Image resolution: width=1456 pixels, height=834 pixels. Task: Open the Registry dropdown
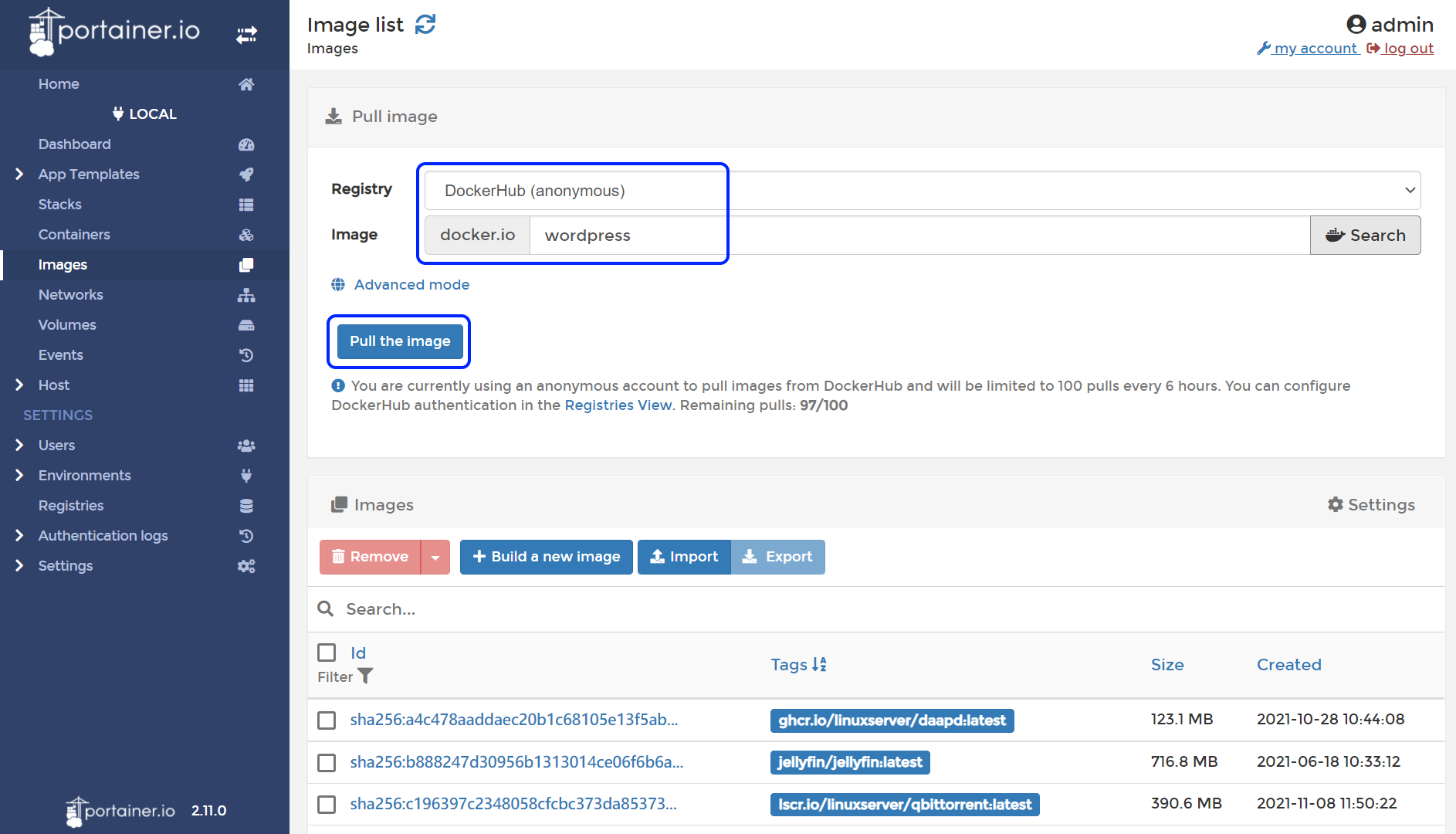[x=922, y=190]
